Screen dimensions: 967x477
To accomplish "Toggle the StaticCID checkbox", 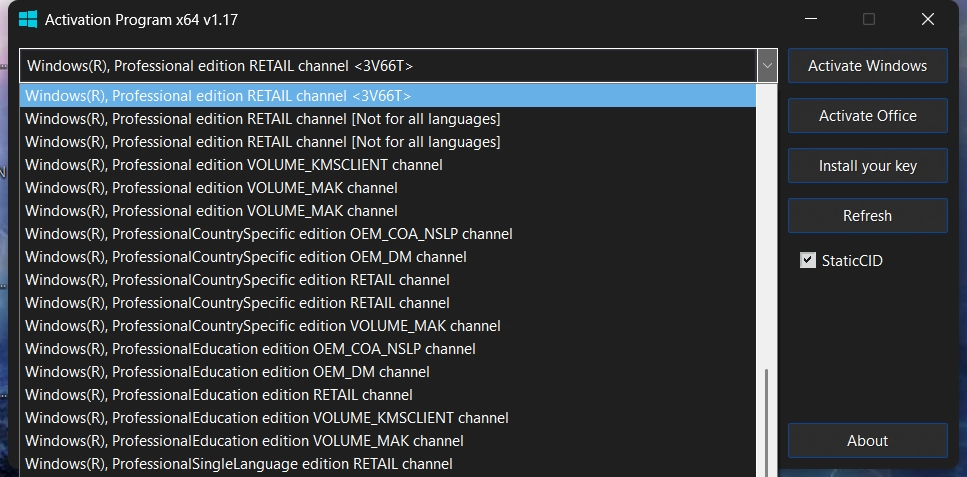I will [808, 261].
